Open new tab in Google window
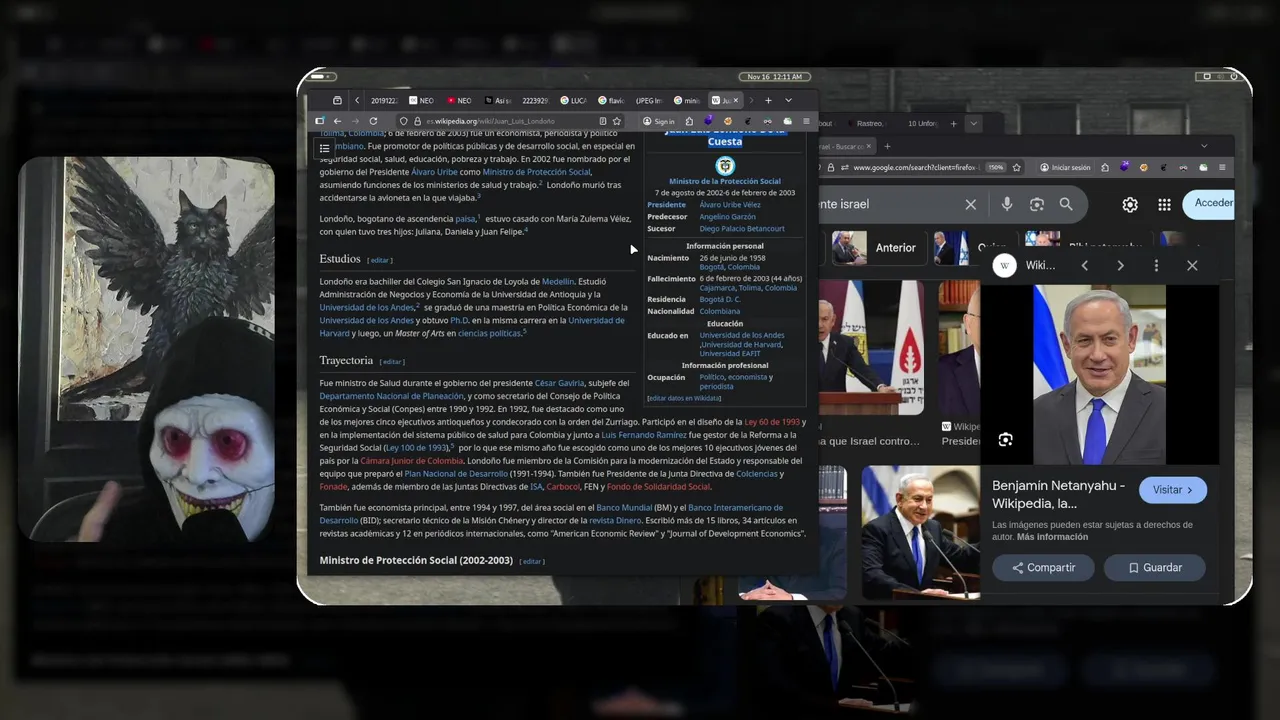Image resolution: width=1280 pixels, height=720 pixels. [887, 146]
